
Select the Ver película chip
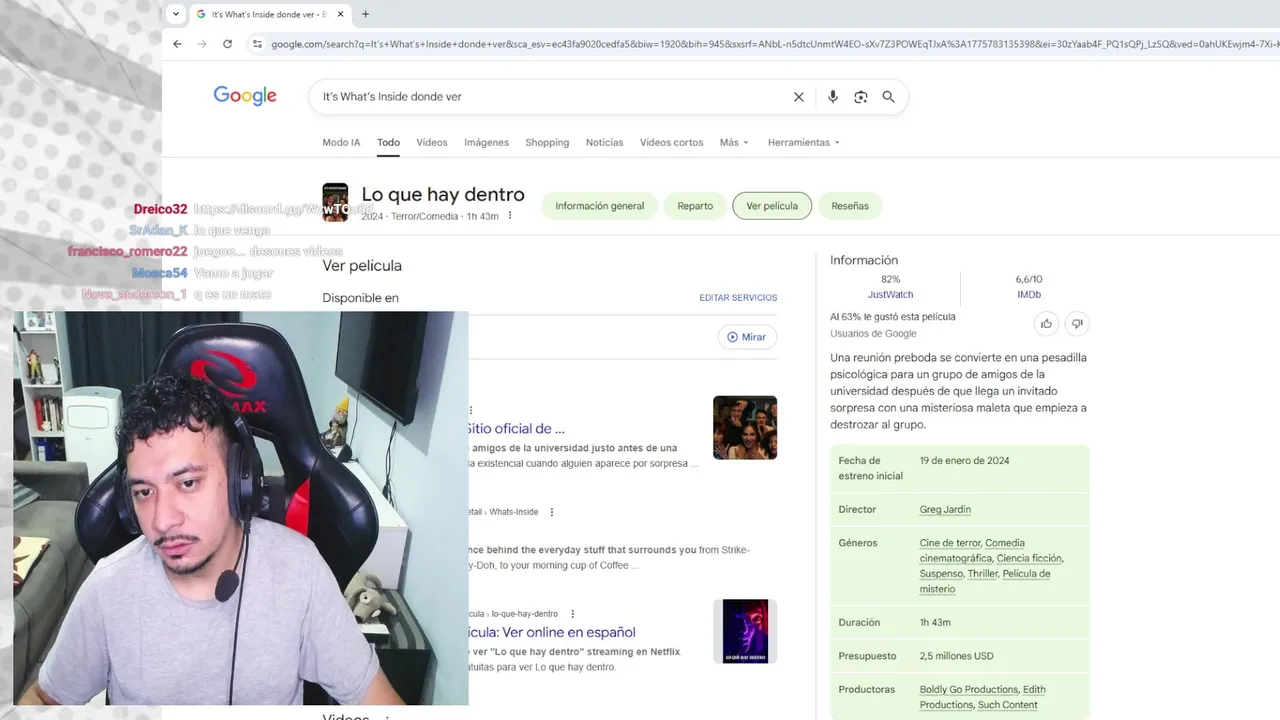click(772, 206)
